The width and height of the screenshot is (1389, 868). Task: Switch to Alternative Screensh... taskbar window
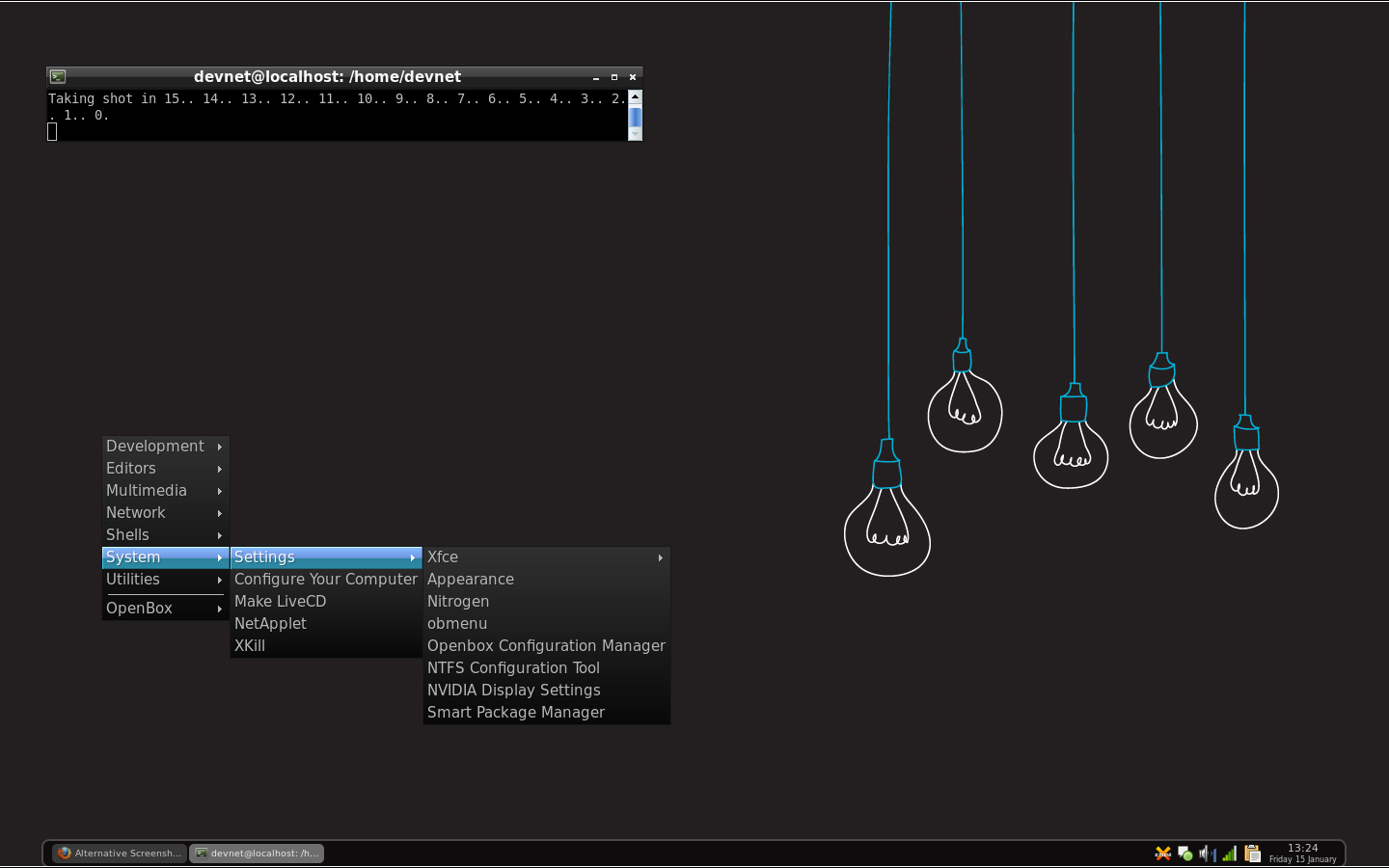pyautogui.click(x=120, y=854)
